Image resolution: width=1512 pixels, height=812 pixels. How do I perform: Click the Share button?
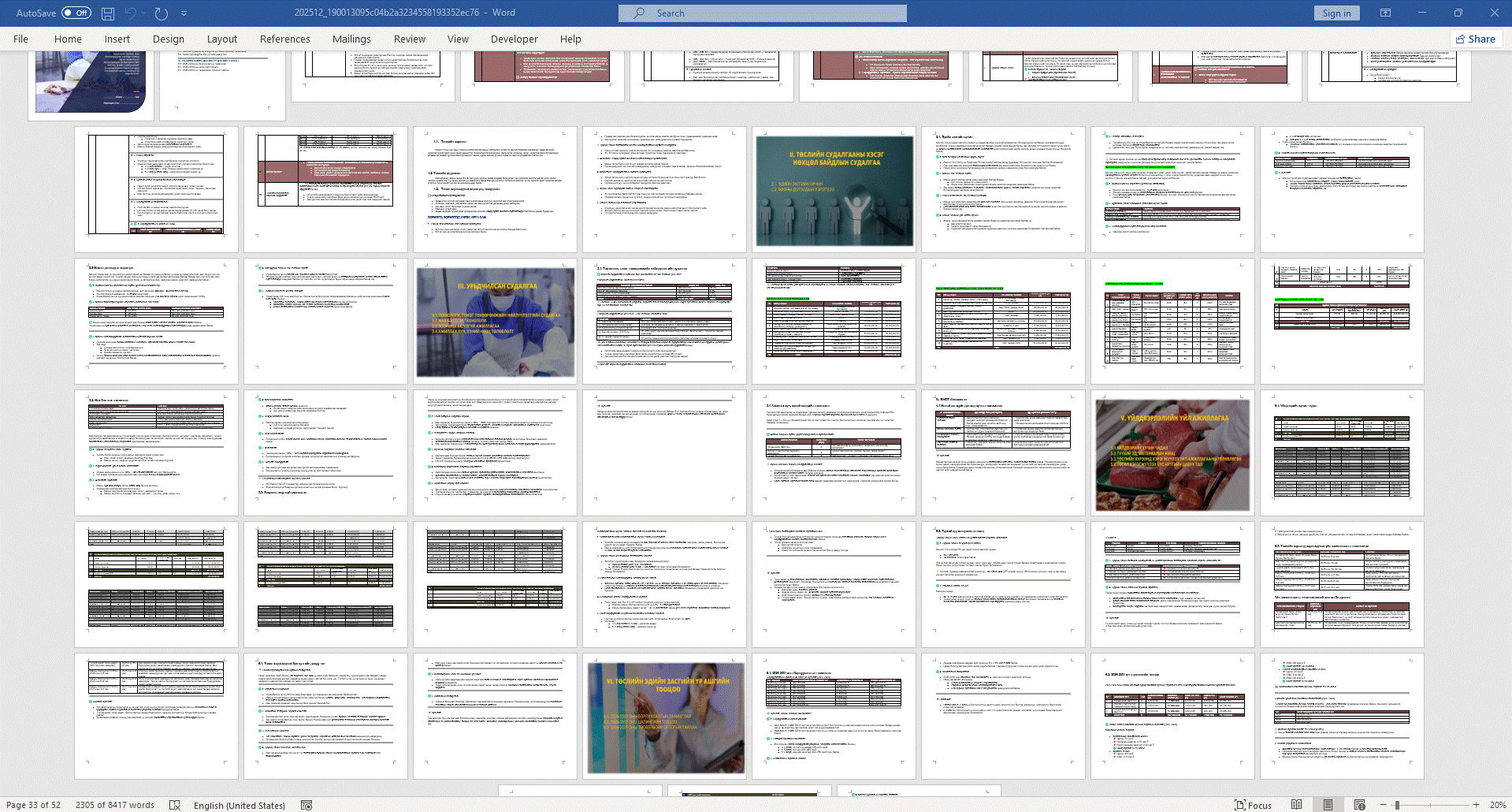(x=1476, y=39)
